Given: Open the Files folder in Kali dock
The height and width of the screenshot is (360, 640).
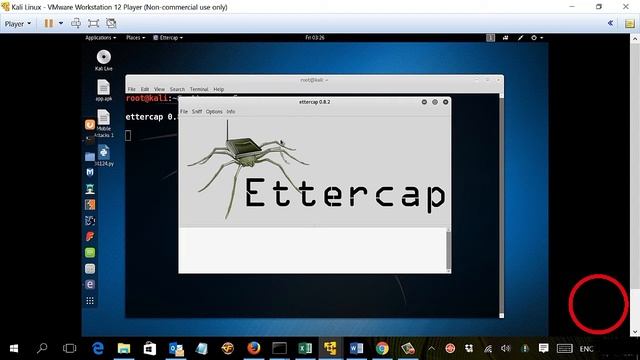Looking at the screenshot, I should (x=90, y=156).
